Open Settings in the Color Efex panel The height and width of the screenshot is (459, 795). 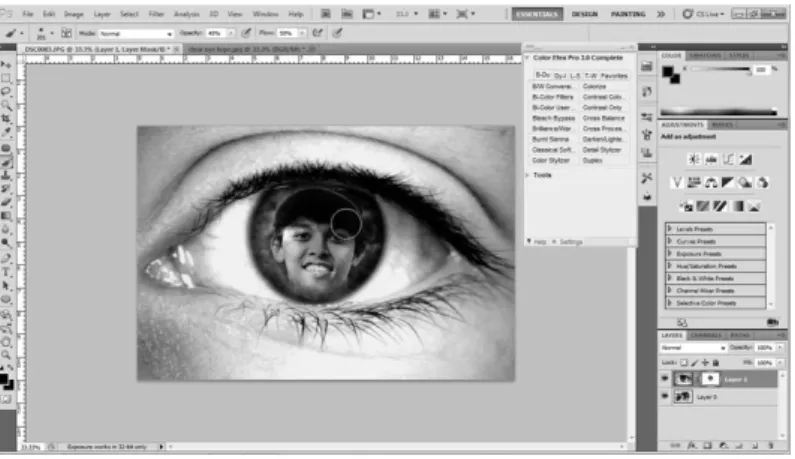point(570,242)
